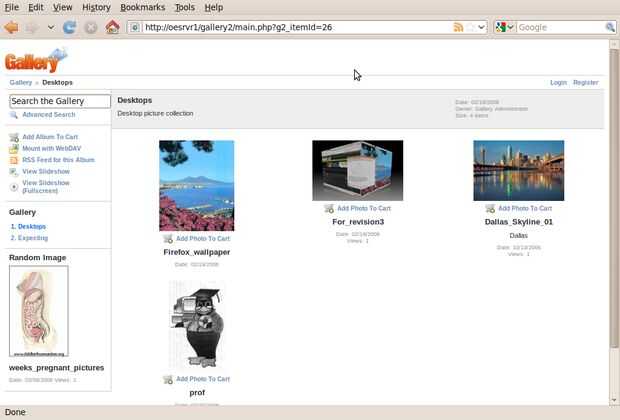This screenshot has width=620, height=420.
Task: Add Dallas_Skyline_01 photo to cart link
Action: tap(525, 208)
